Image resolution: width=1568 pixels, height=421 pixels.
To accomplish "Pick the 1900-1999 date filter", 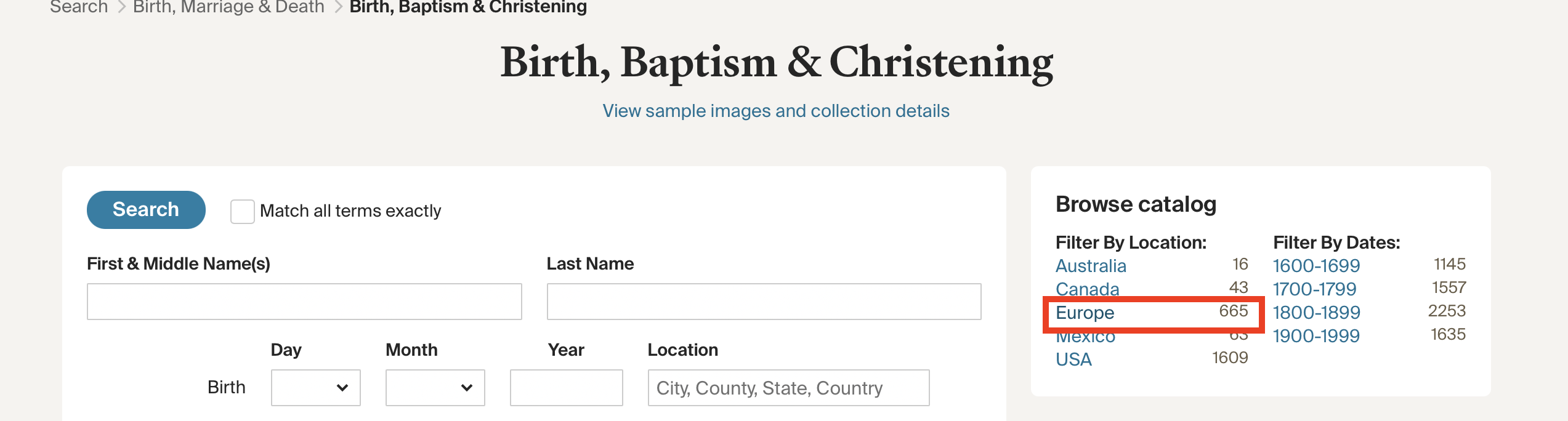I will [1316, 336].
